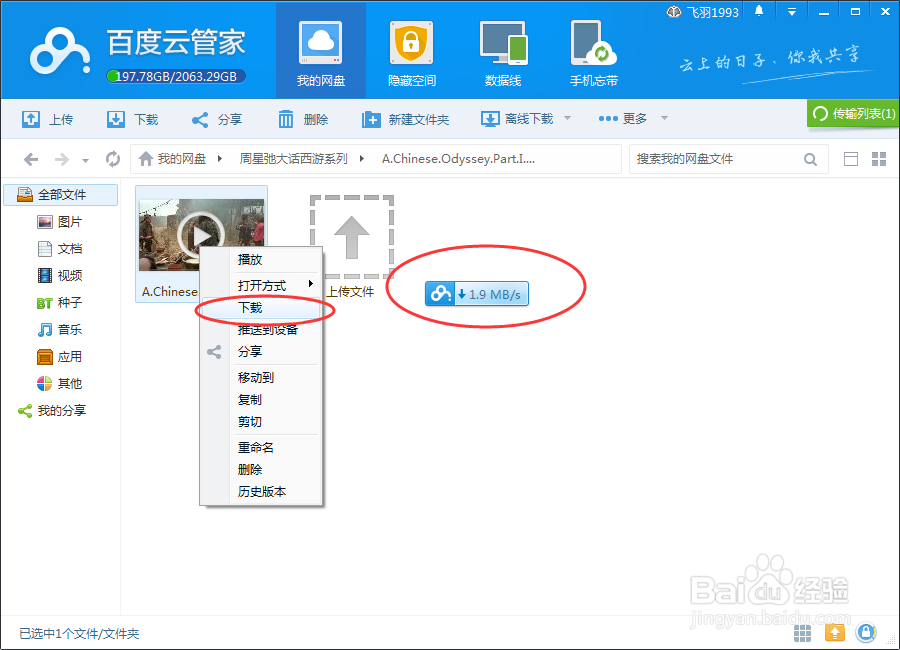Expand the arrow after 我的网盘 breadcrumb
Image resolution: width=900 pixels, height=650 pixels.
click(x=219, y=158)
